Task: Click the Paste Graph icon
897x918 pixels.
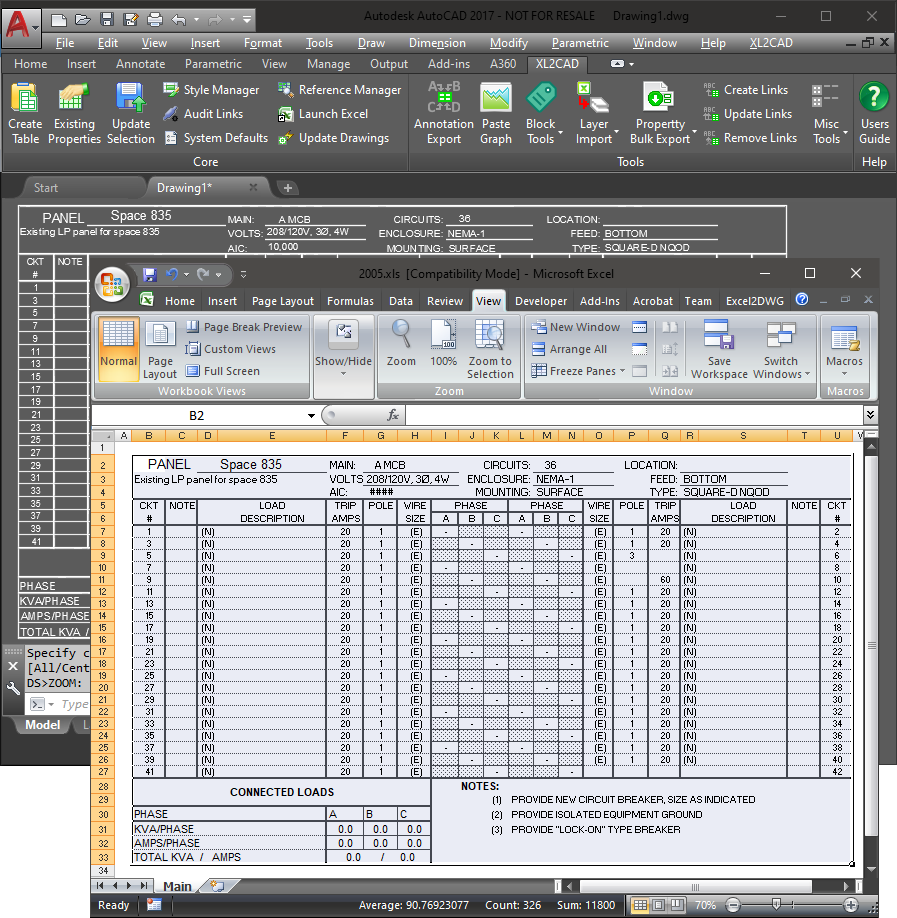Action: pos(495,100)
